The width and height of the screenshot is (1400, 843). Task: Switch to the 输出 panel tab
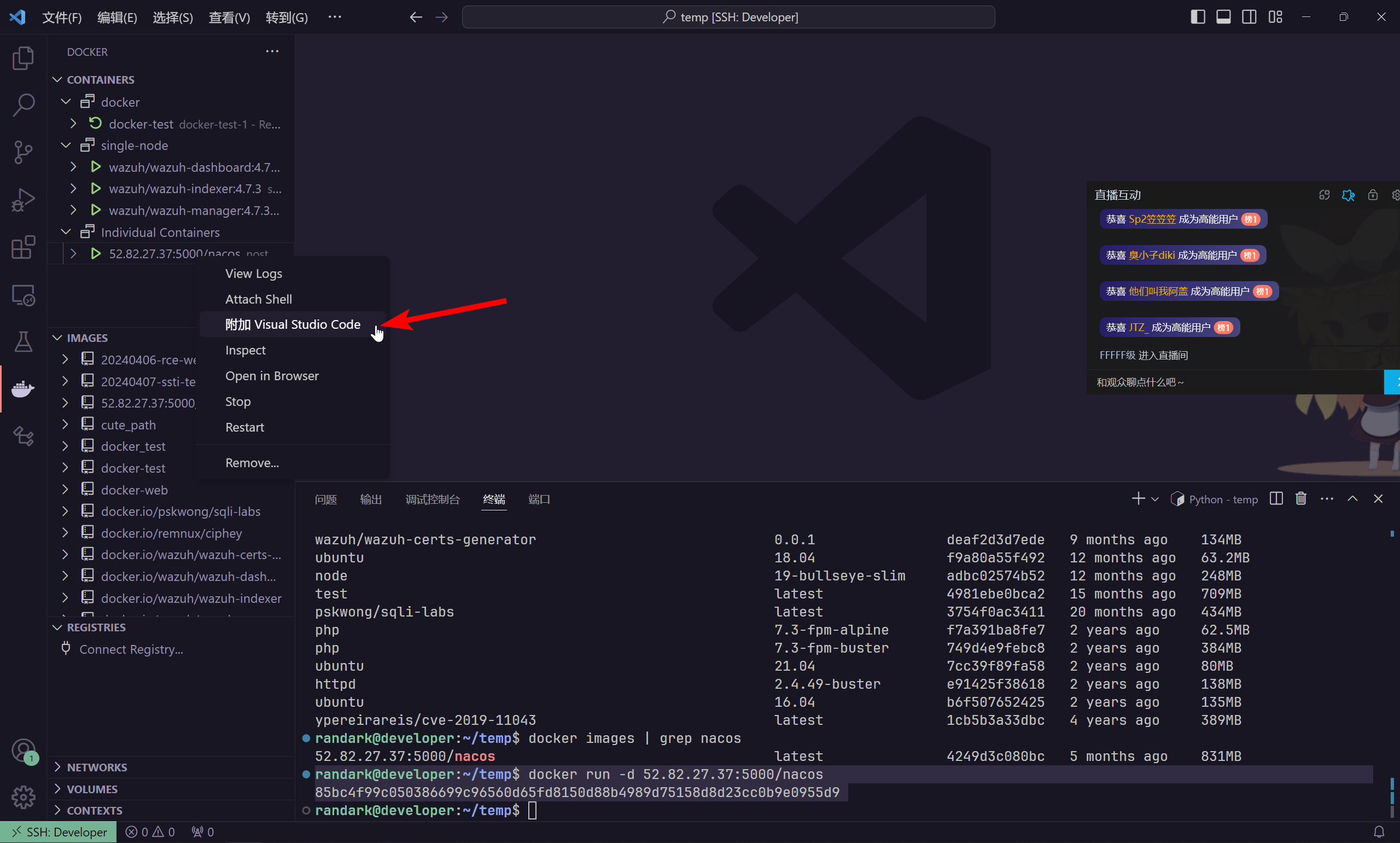click(x=371, y=499)
